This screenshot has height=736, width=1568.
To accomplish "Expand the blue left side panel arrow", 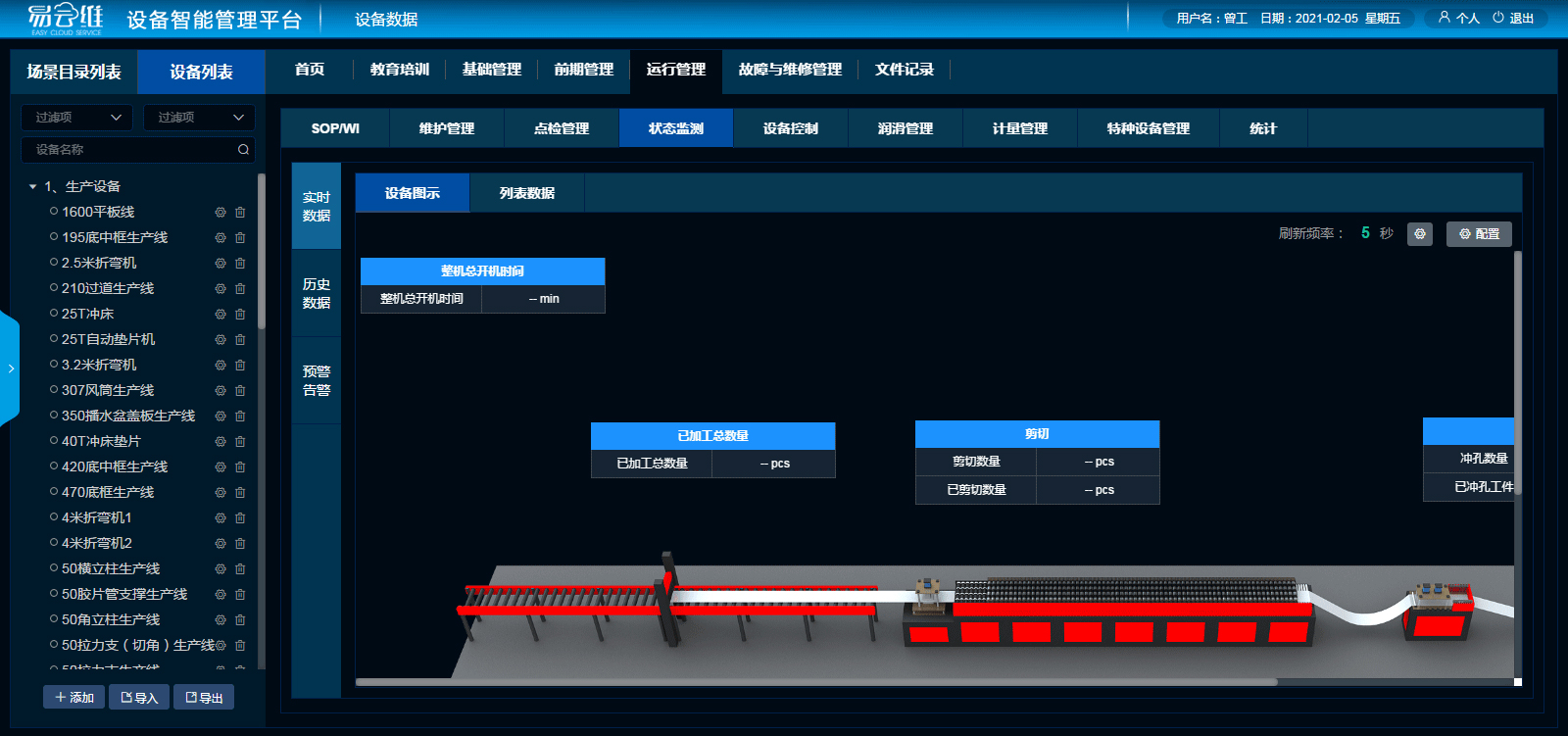I will (x=10, y=368).
